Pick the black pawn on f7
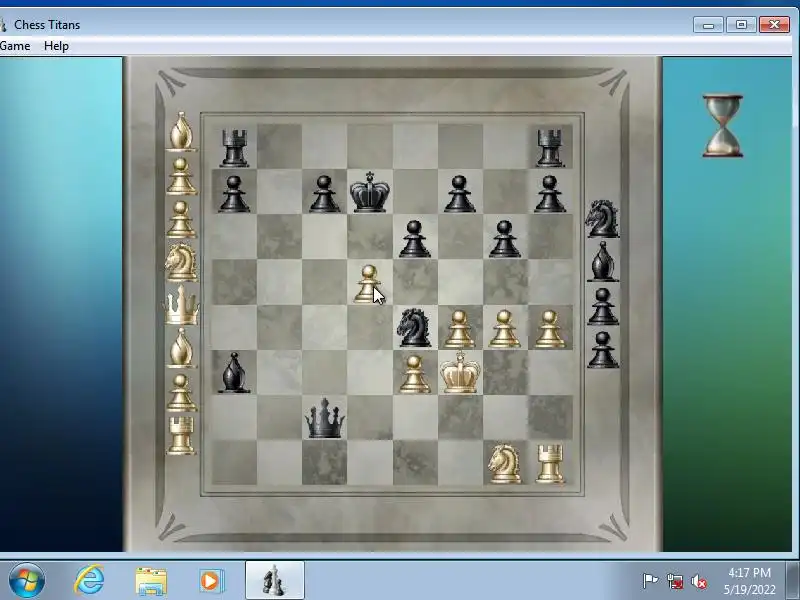This screenshot has height=600, width=800. click(460, 194)
